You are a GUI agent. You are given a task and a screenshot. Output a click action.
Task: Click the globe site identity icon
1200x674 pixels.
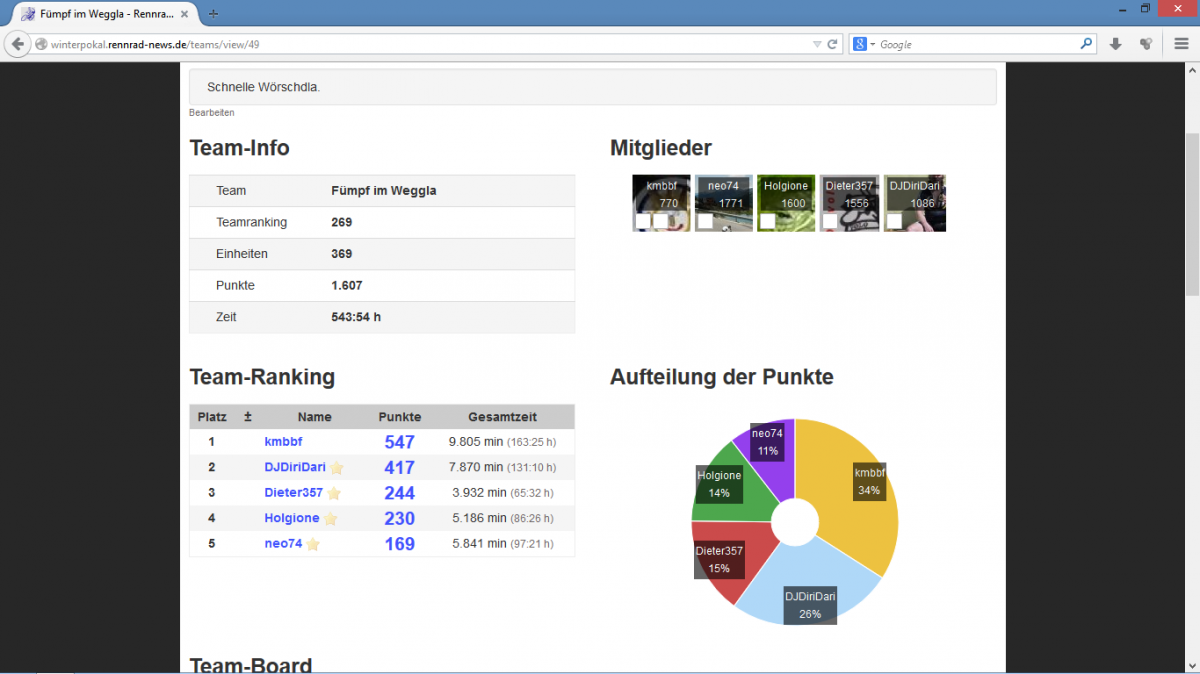coord(41,45)
